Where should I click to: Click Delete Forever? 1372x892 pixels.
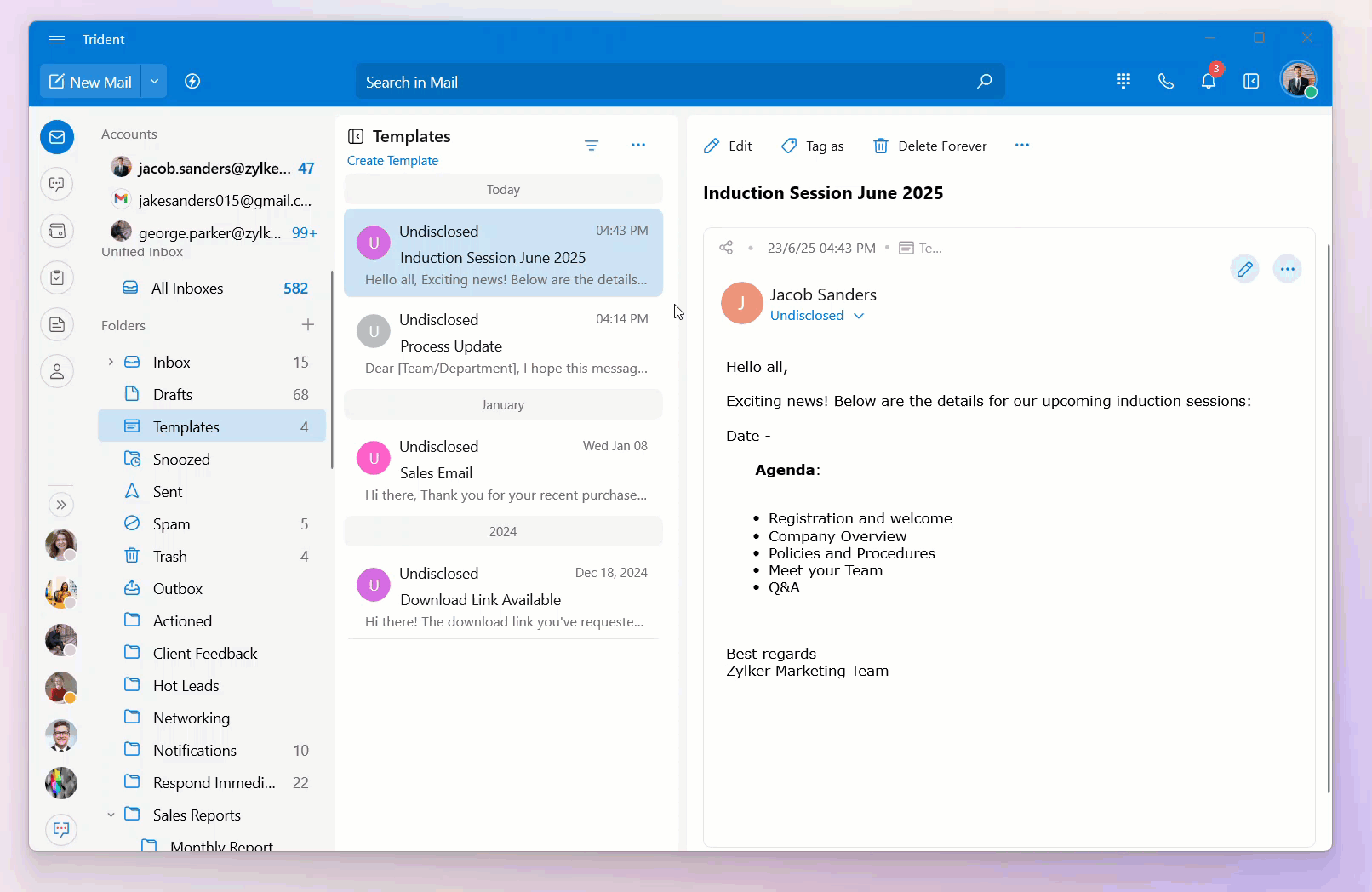pyautogui.click(x=930, y=146)
